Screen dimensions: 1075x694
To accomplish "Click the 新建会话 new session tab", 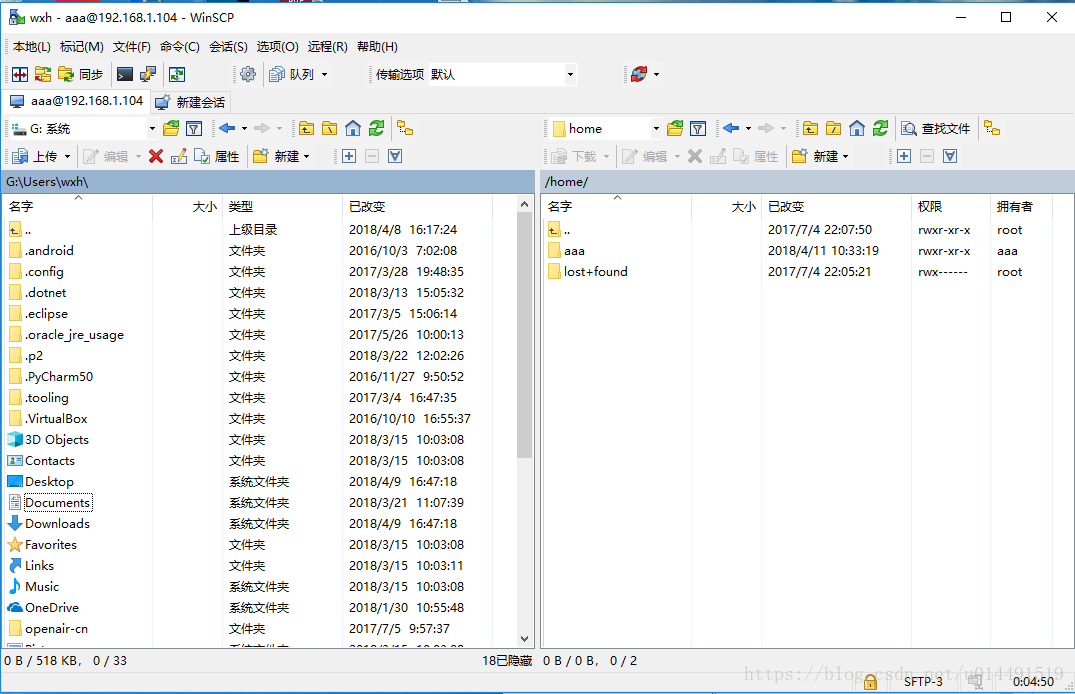I will click(191, 102).
